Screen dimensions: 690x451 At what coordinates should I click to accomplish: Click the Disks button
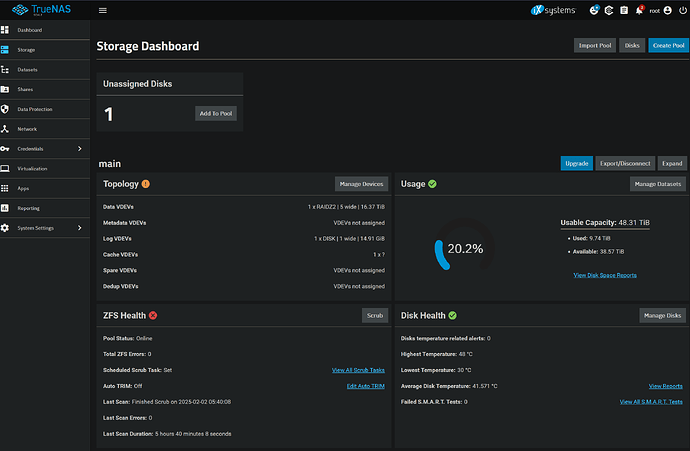coord(632,45)
